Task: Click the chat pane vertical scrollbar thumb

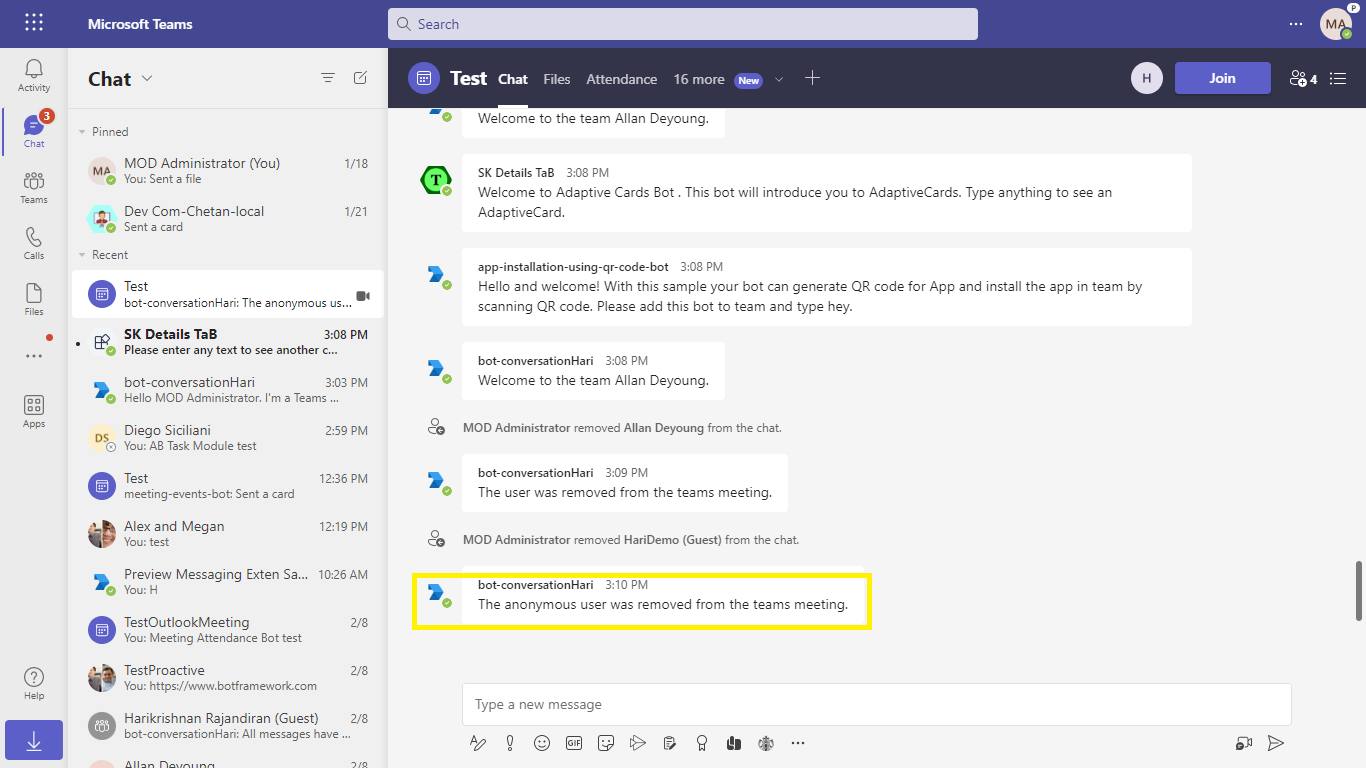Action: click(1358, 592)
